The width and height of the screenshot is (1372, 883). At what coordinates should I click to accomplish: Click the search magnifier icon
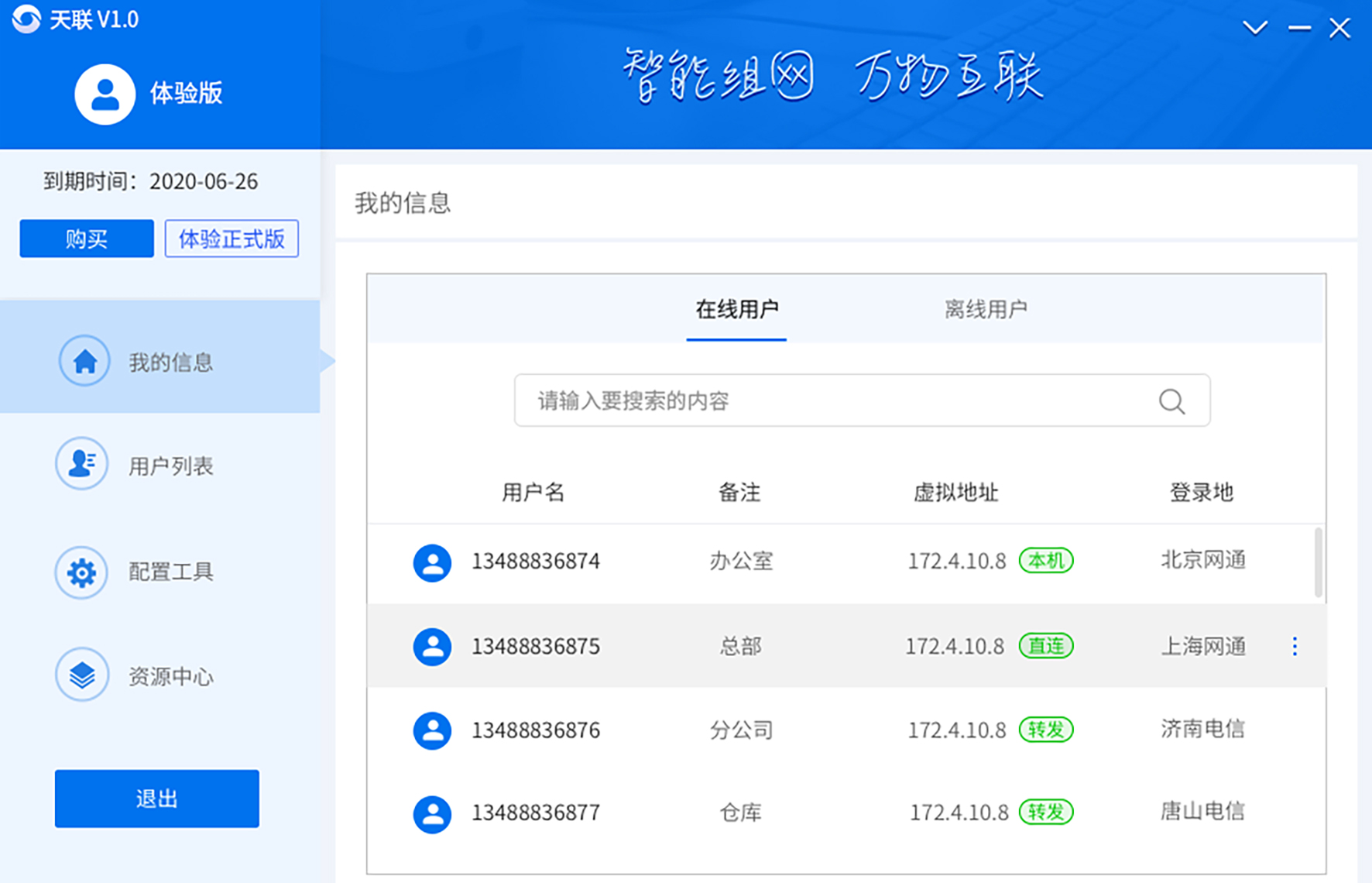1171,401
